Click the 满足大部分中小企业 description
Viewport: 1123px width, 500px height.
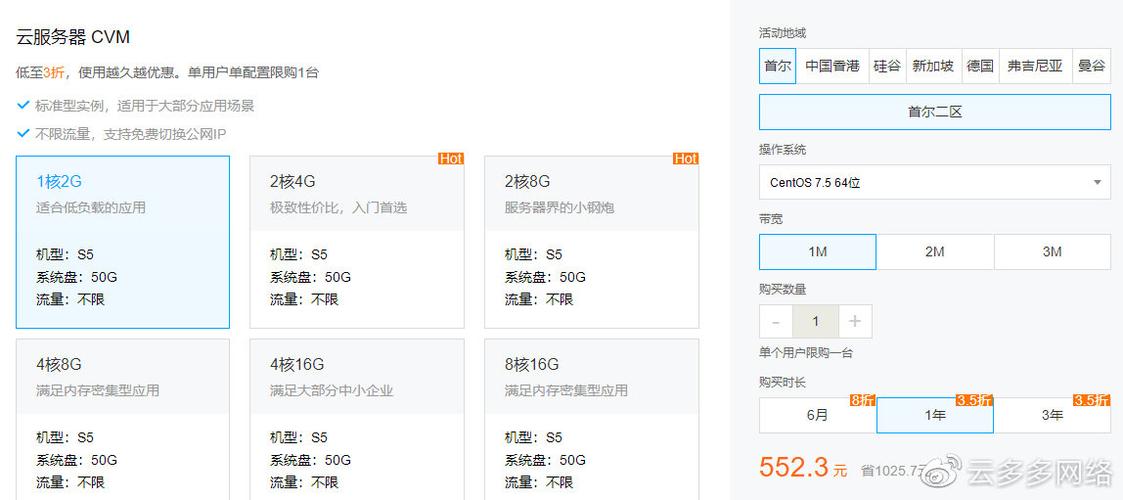pyautogui.click(x=332, y=390)
